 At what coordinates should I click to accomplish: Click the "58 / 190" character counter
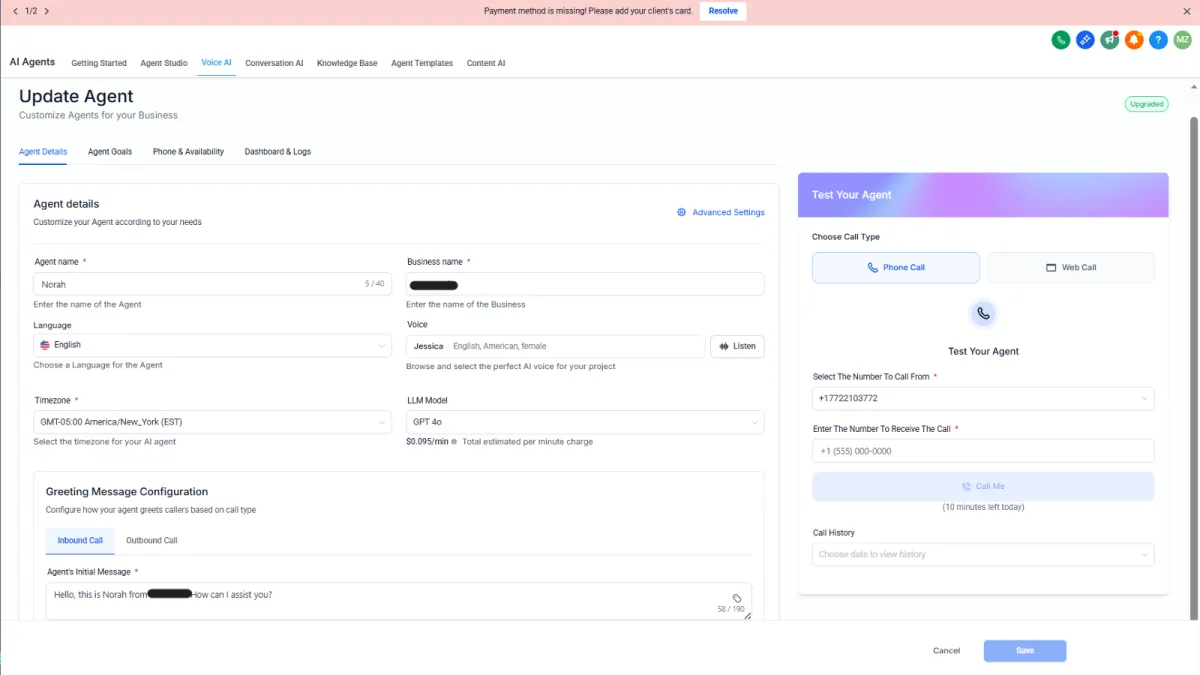pyautogui.click(x=731, y=609)
